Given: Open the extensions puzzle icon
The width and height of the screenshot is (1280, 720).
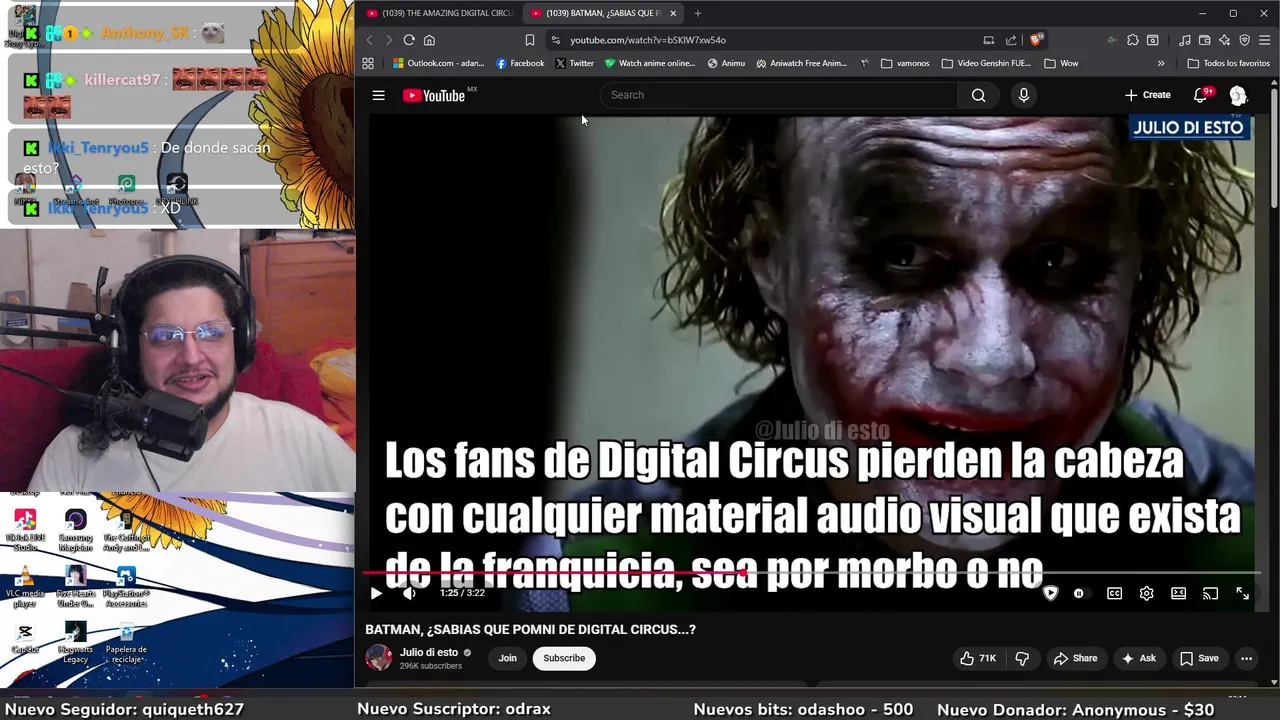Looking at the screenshot, I should (1132, 40).
